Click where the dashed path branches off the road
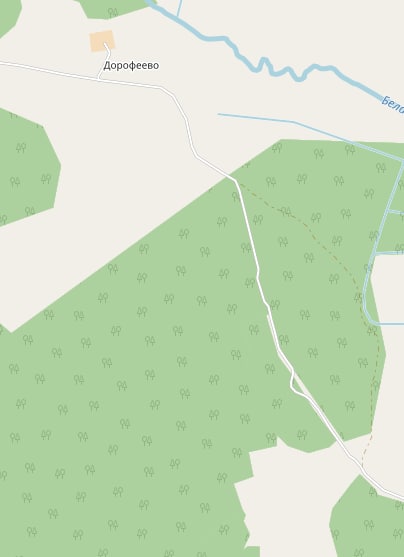Screen dimensions: 404x557 237,182
